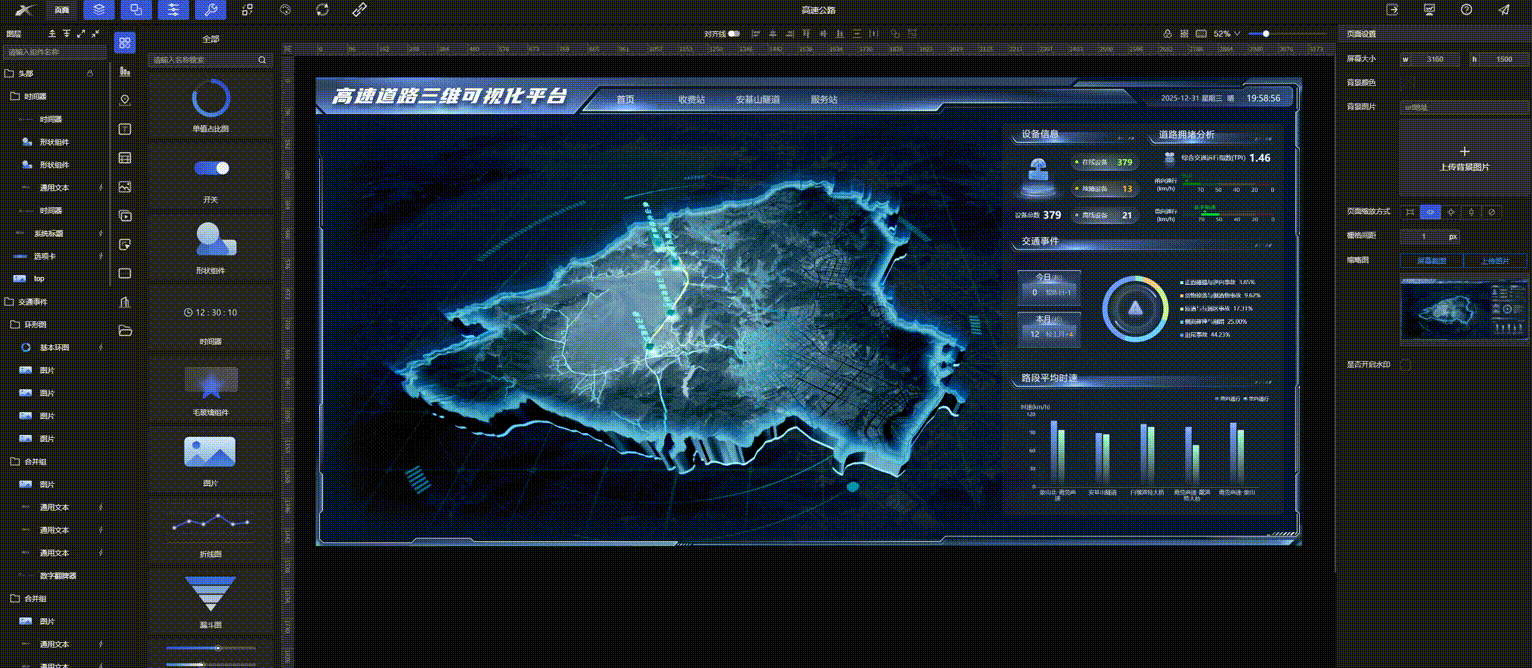Select the text category icon
The image size is (1532, 668).
click(125, 129)
